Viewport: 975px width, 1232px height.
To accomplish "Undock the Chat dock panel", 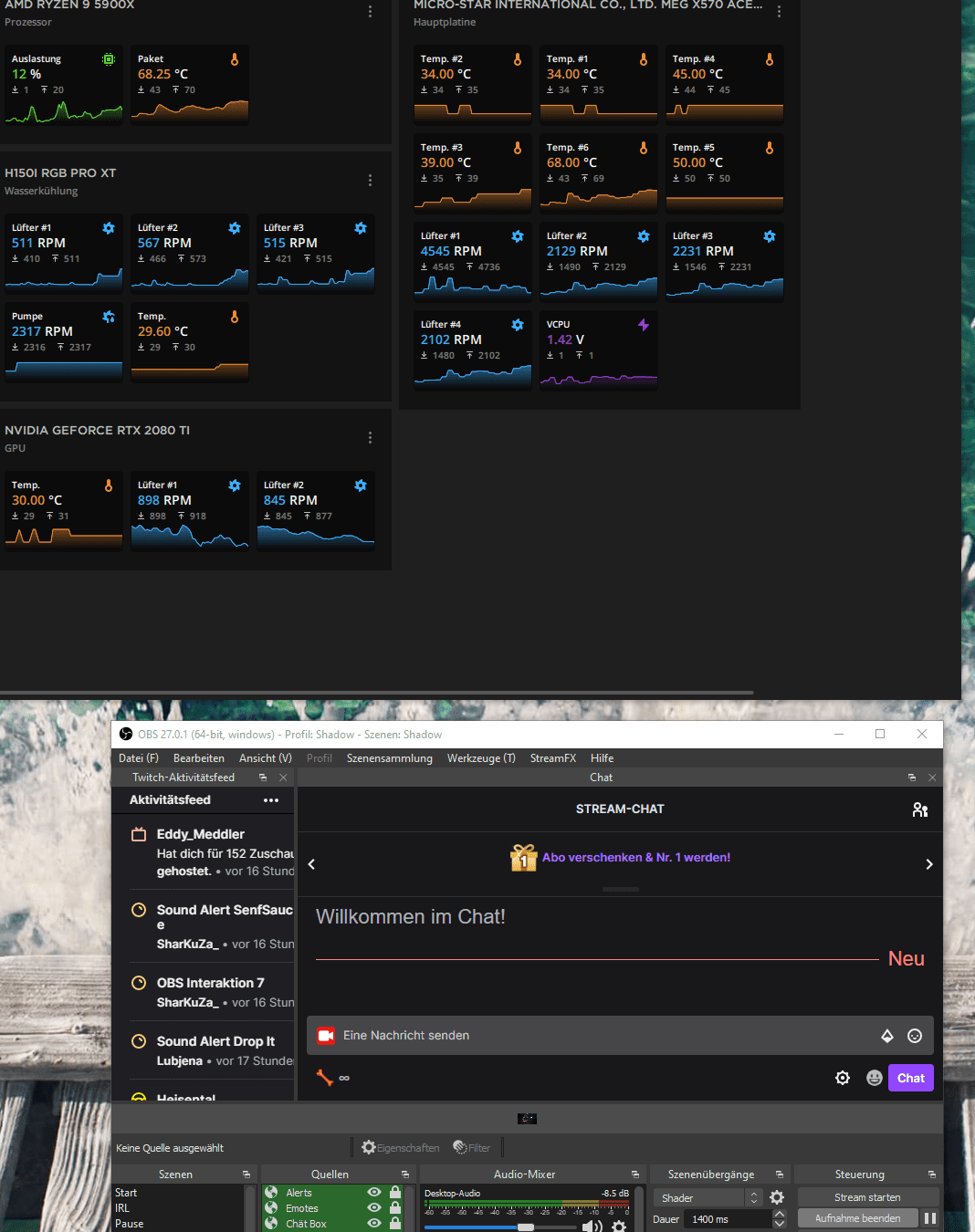I will coord(912,778).
